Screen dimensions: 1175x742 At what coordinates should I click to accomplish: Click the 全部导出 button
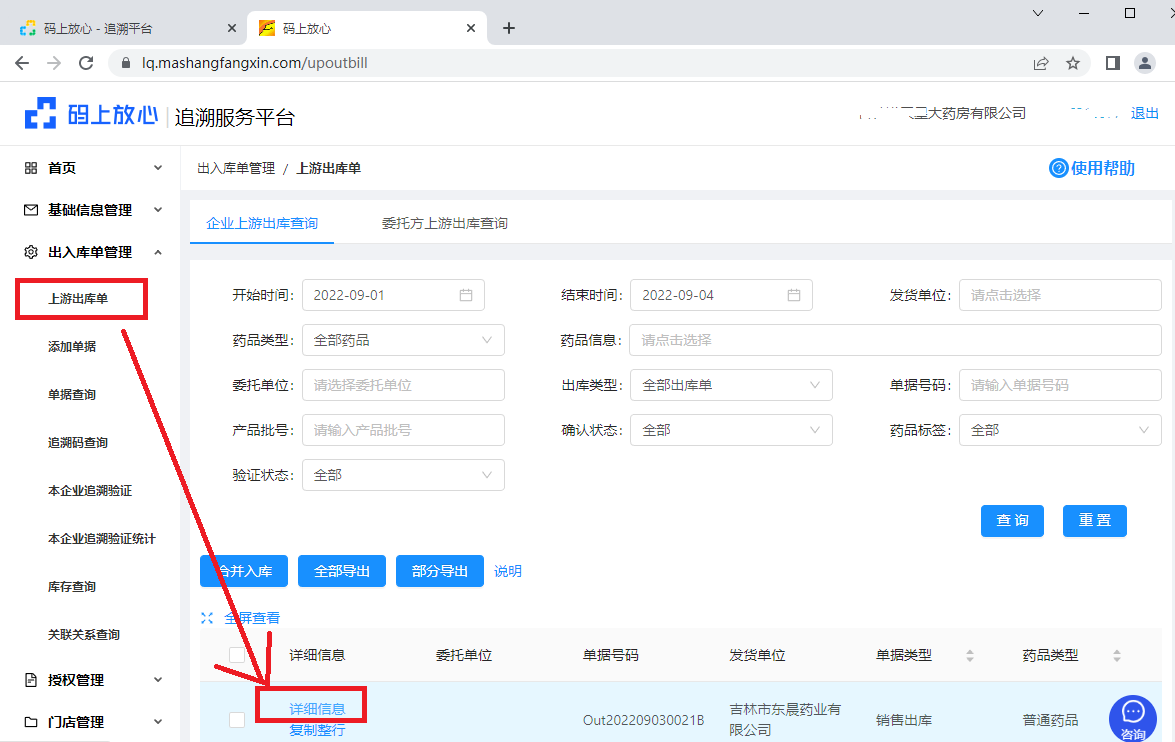(x=342, y=571)
